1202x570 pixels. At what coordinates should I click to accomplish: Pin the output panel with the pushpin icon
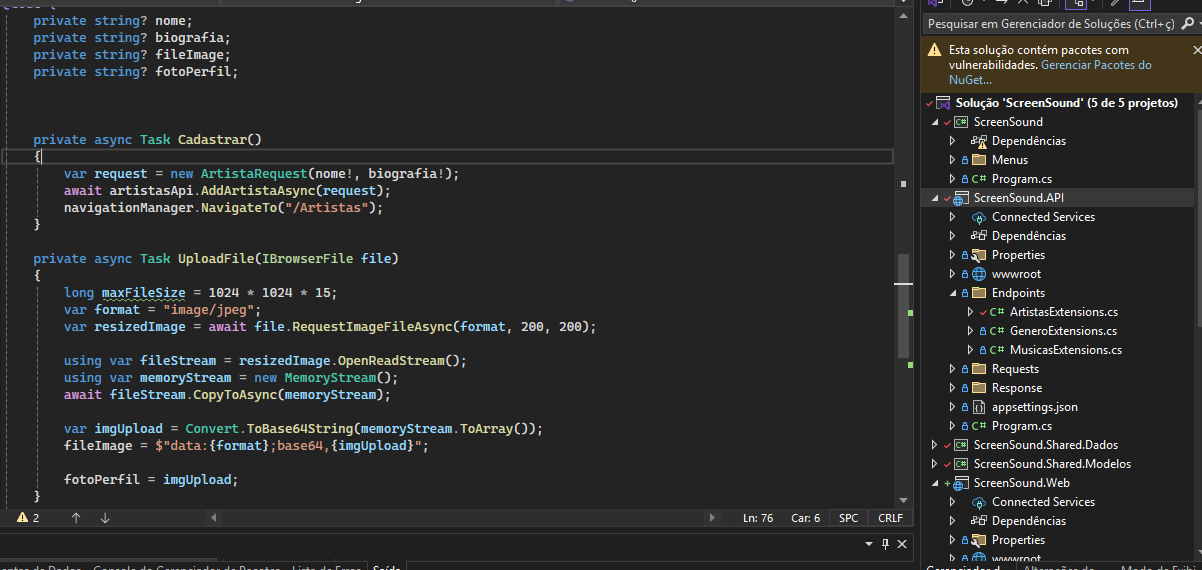click(885, 544)
